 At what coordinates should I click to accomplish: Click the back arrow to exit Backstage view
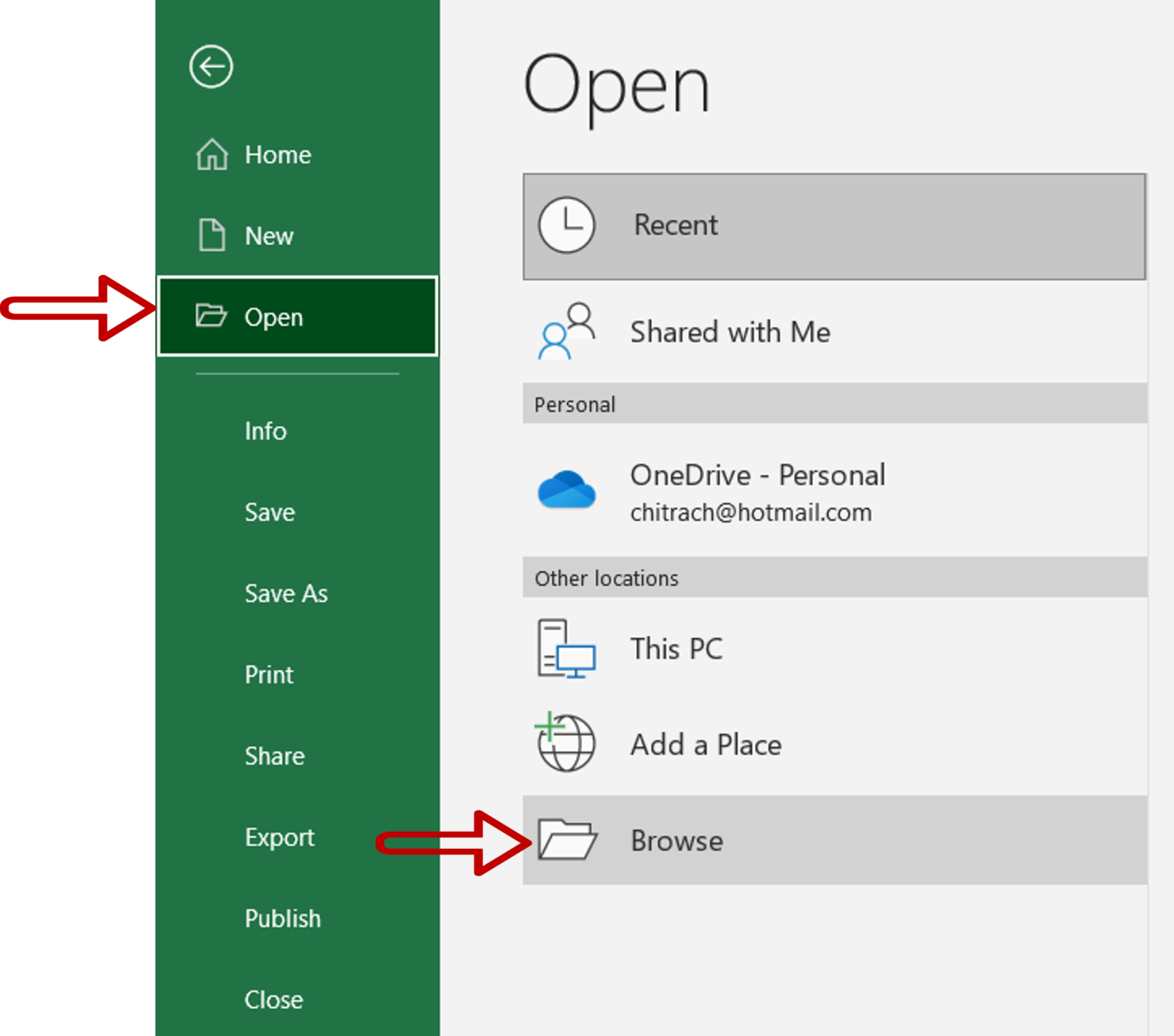[x=210, y=66]
